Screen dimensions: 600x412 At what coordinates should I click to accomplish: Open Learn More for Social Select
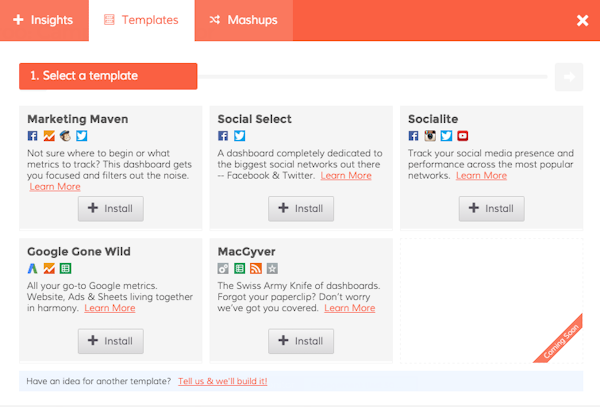tap(346, 176)
